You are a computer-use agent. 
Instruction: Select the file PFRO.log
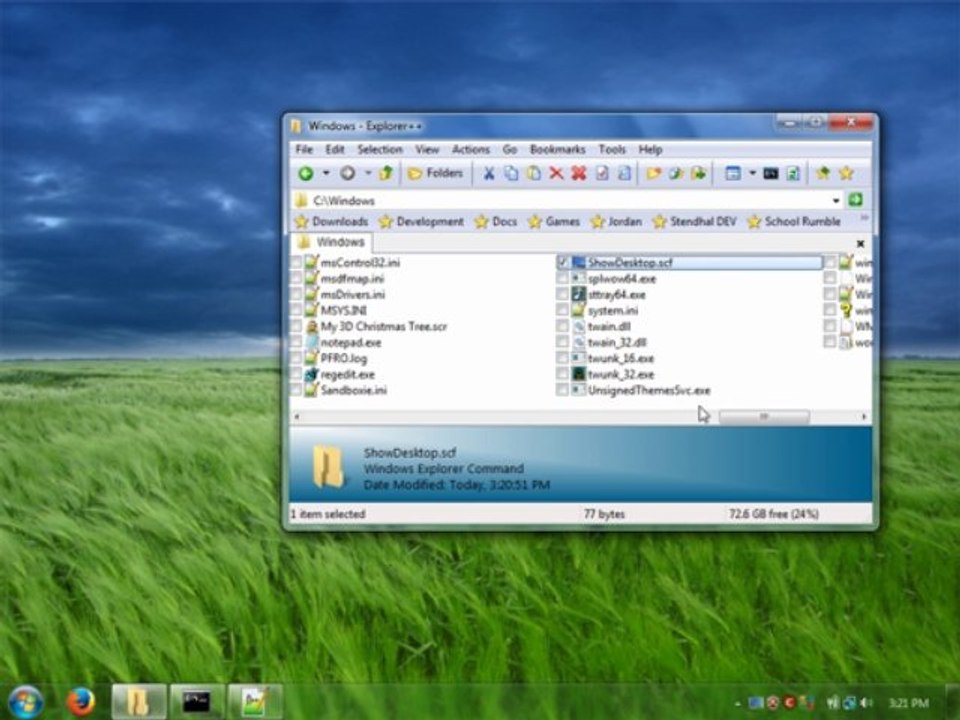(343, 358)
